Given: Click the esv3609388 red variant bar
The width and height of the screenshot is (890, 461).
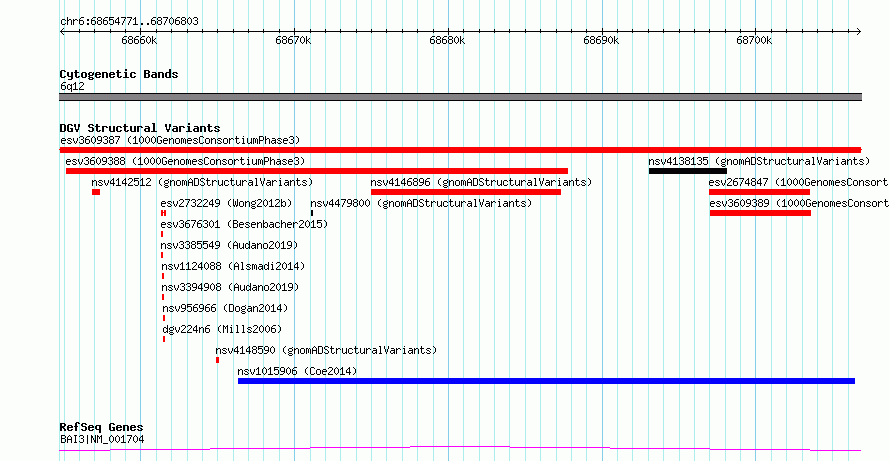Looking at the screenshot, I should (x=317, y=171).
